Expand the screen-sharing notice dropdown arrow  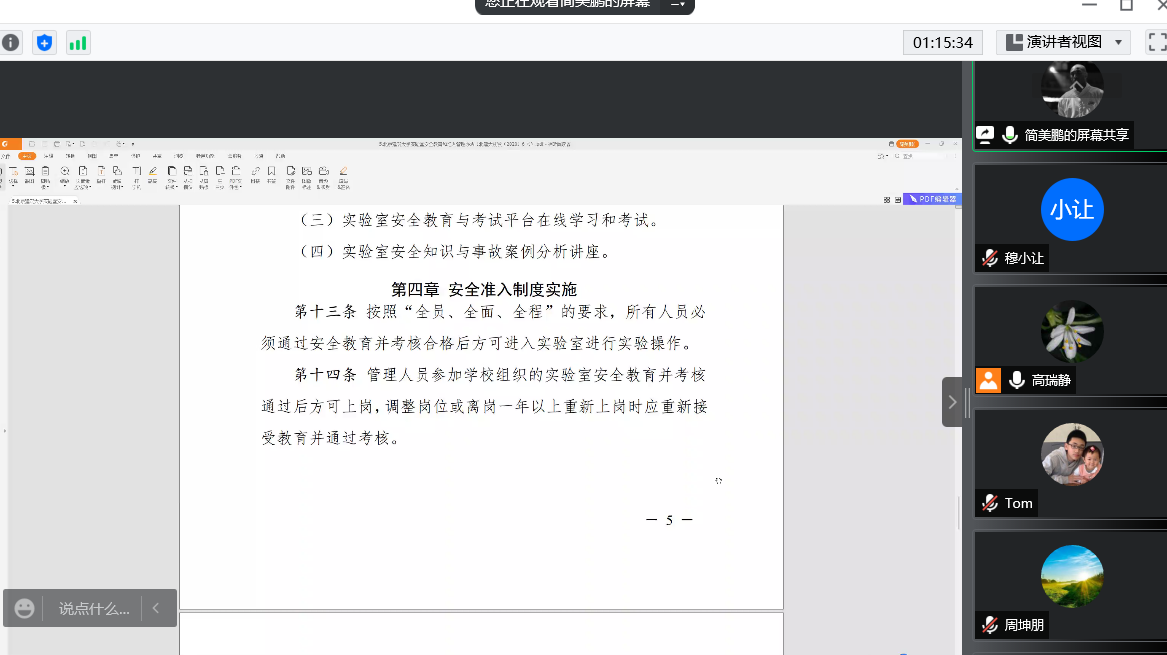(x=677, y=4)
